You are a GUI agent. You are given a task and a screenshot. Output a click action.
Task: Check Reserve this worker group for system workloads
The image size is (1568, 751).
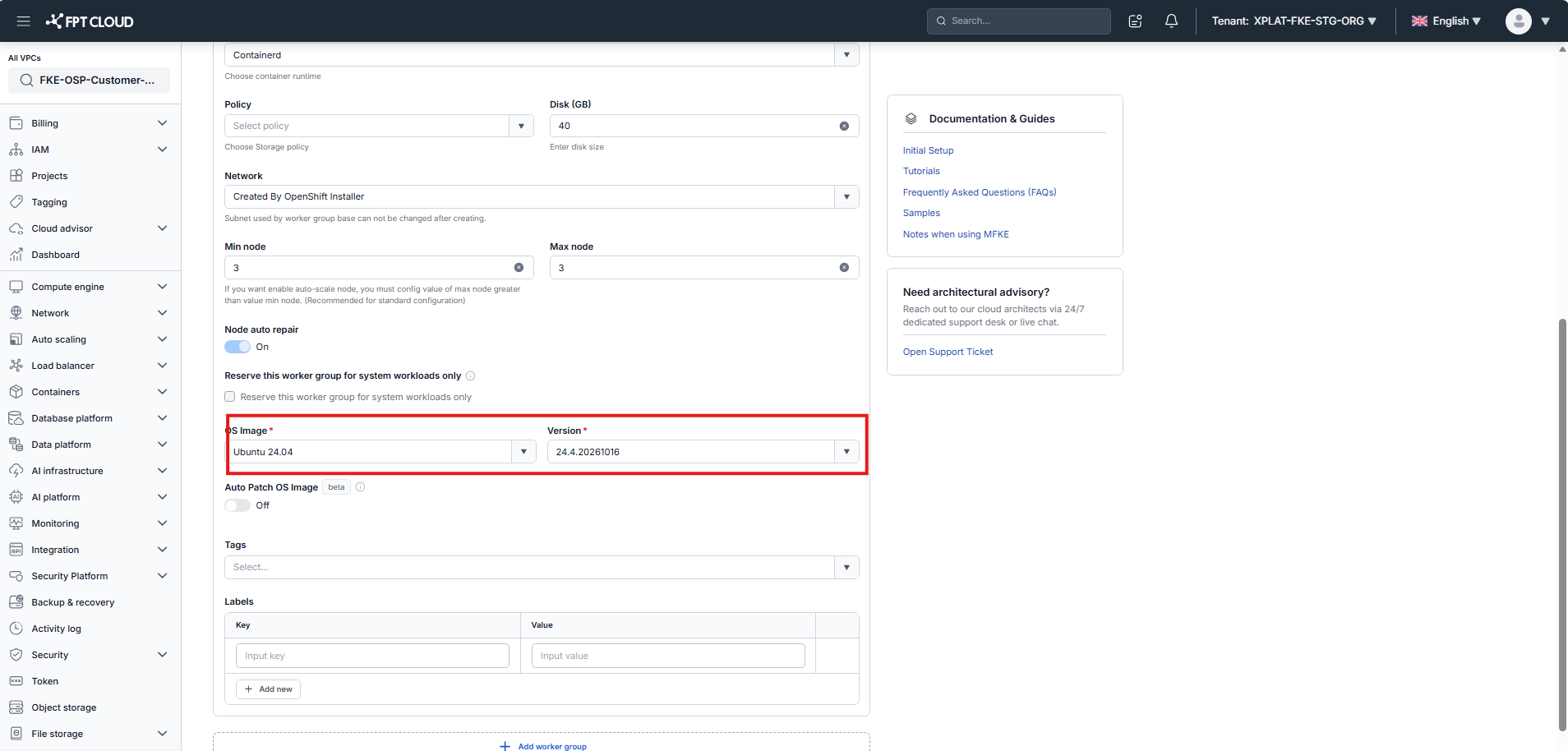point(230,397)
